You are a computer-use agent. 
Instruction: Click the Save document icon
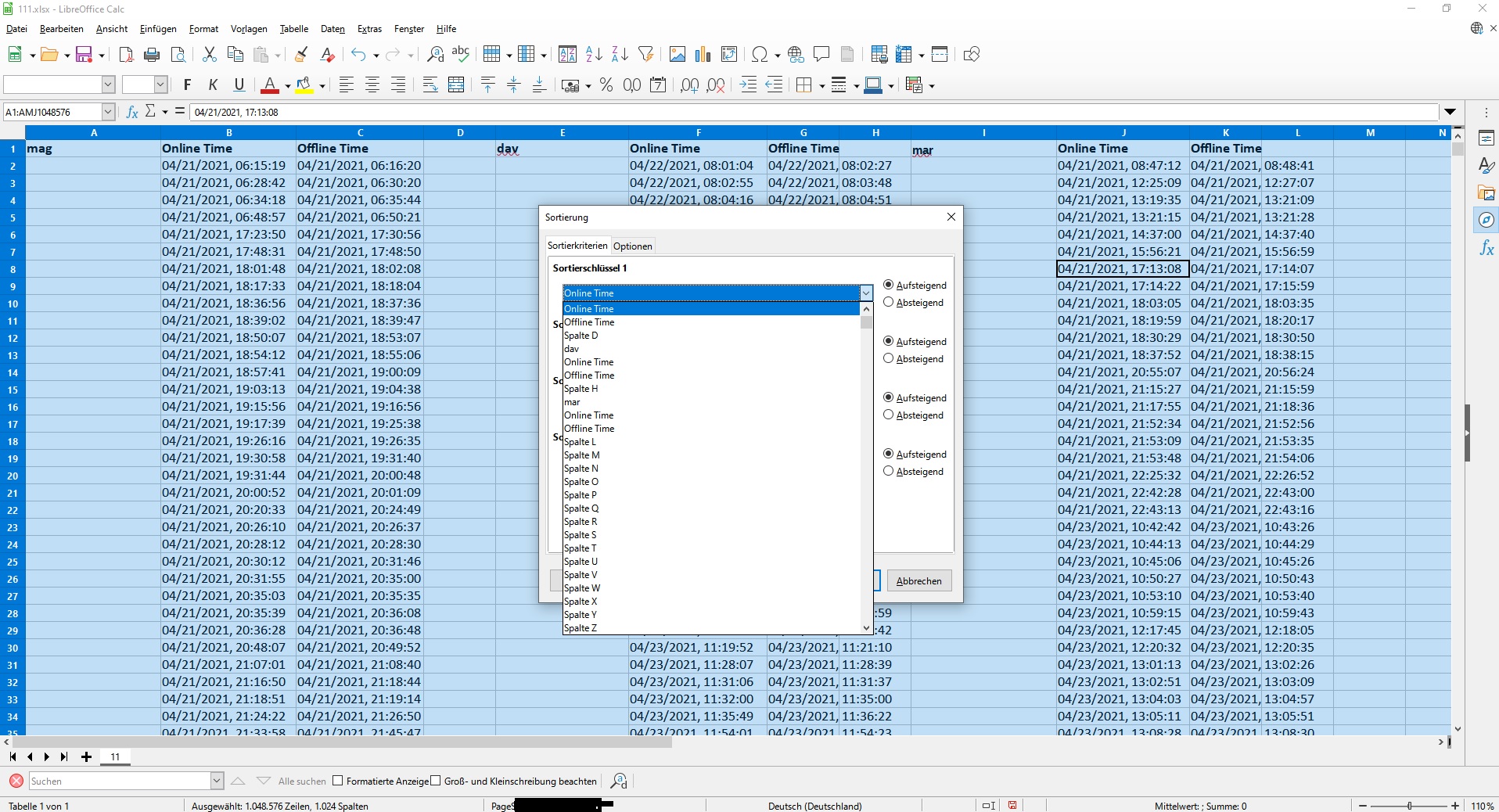84,55
